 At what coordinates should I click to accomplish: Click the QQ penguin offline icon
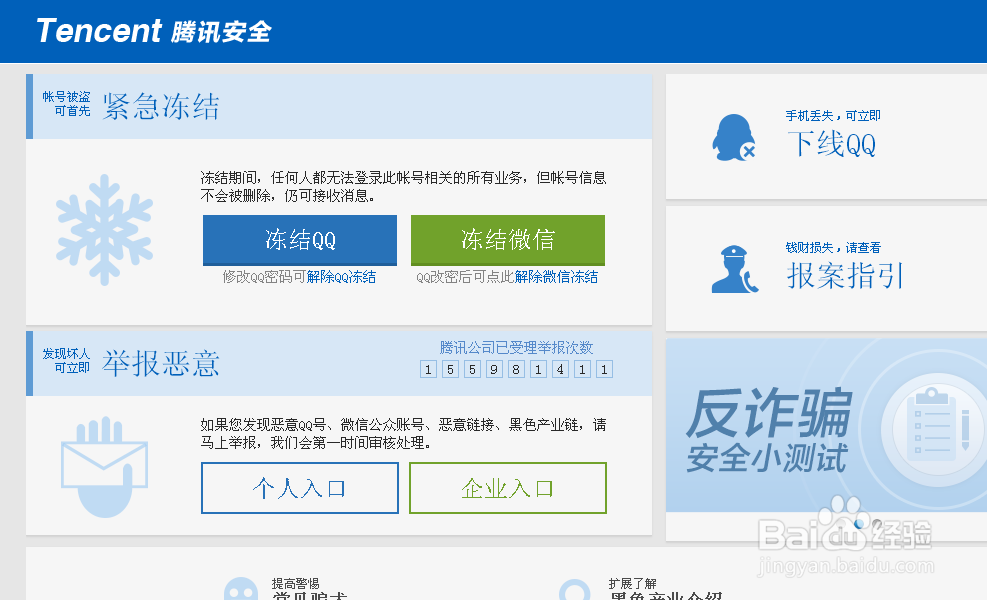point(733,137)
